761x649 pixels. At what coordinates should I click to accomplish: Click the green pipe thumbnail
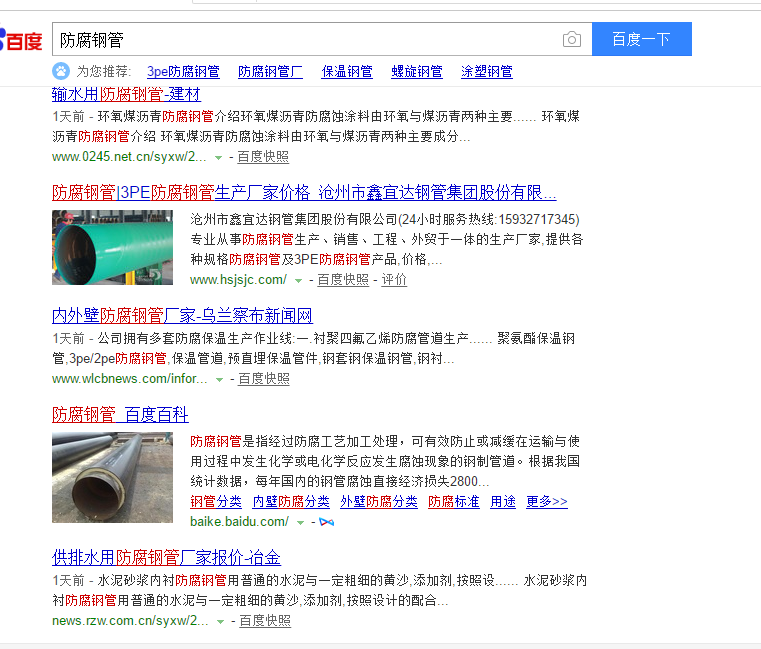tap(112, 247)
